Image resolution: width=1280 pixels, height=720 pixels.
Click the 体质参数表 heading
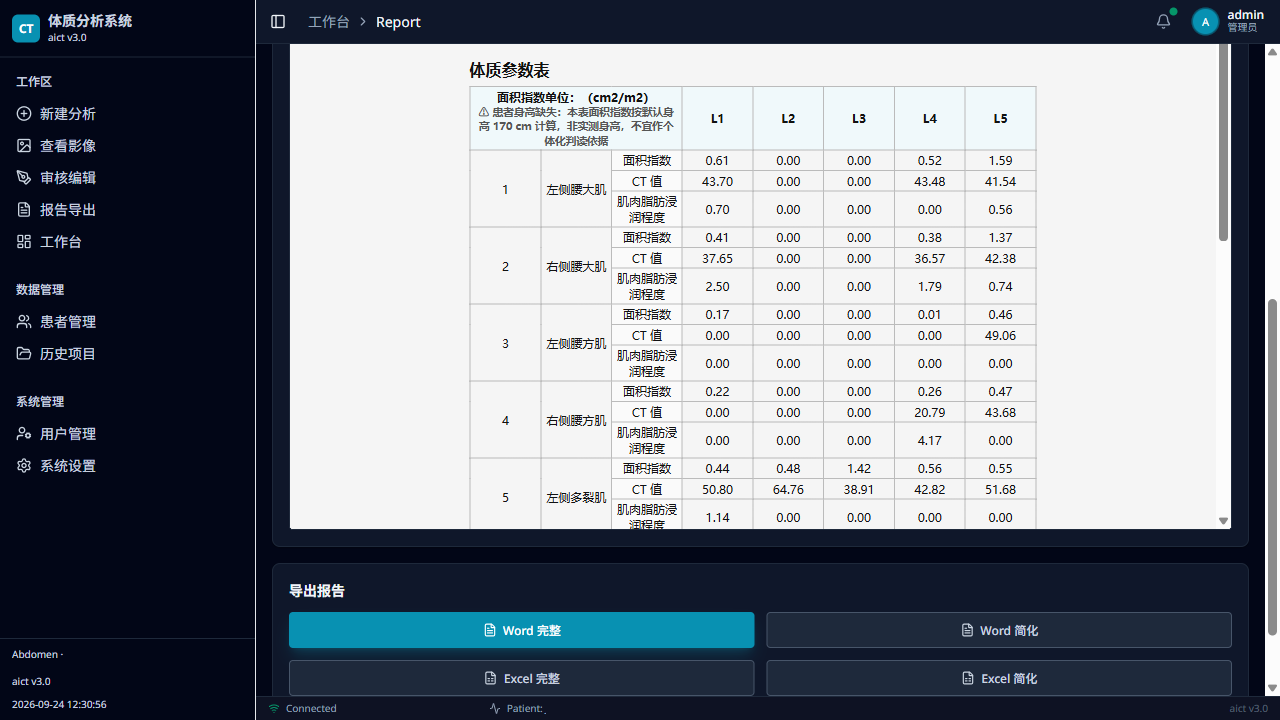[x=509, y=71]
